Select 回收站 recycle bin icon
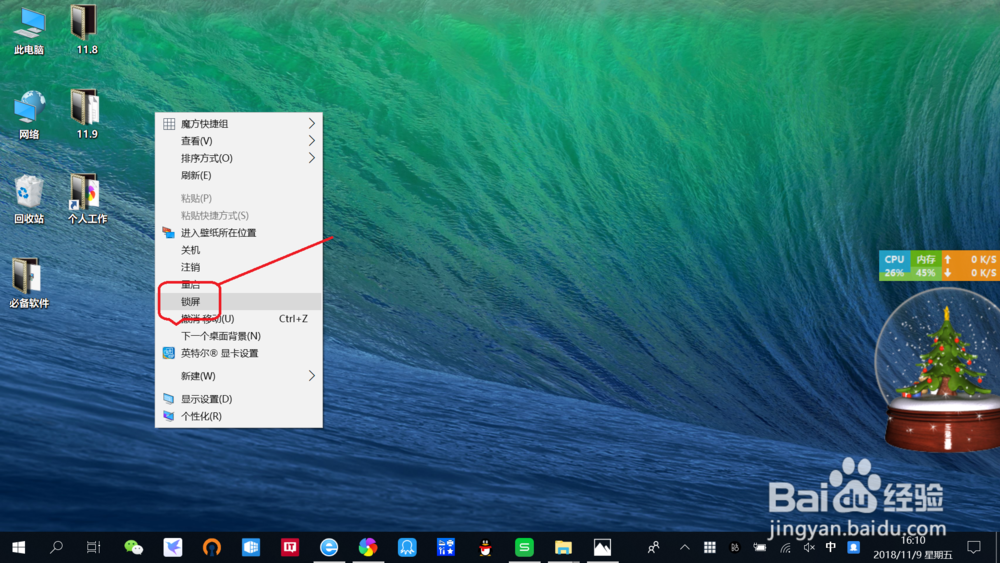The image size is (1000, 563). tap(29, 199)
